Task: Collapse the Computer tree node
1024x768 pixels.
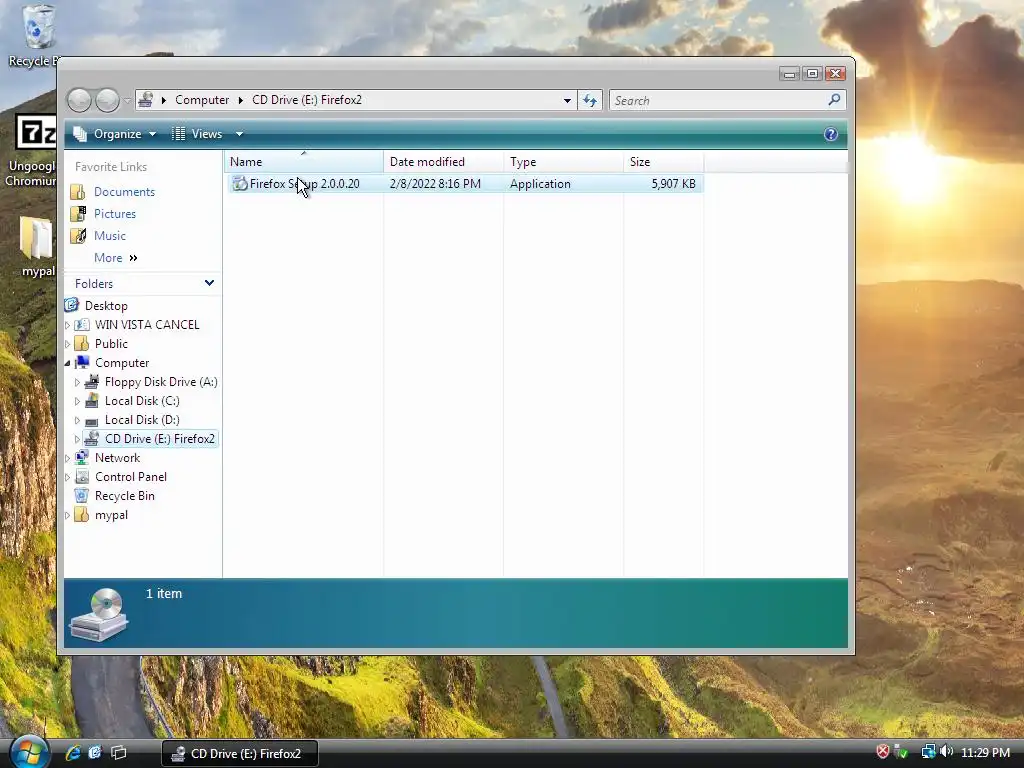Action: 67,363
